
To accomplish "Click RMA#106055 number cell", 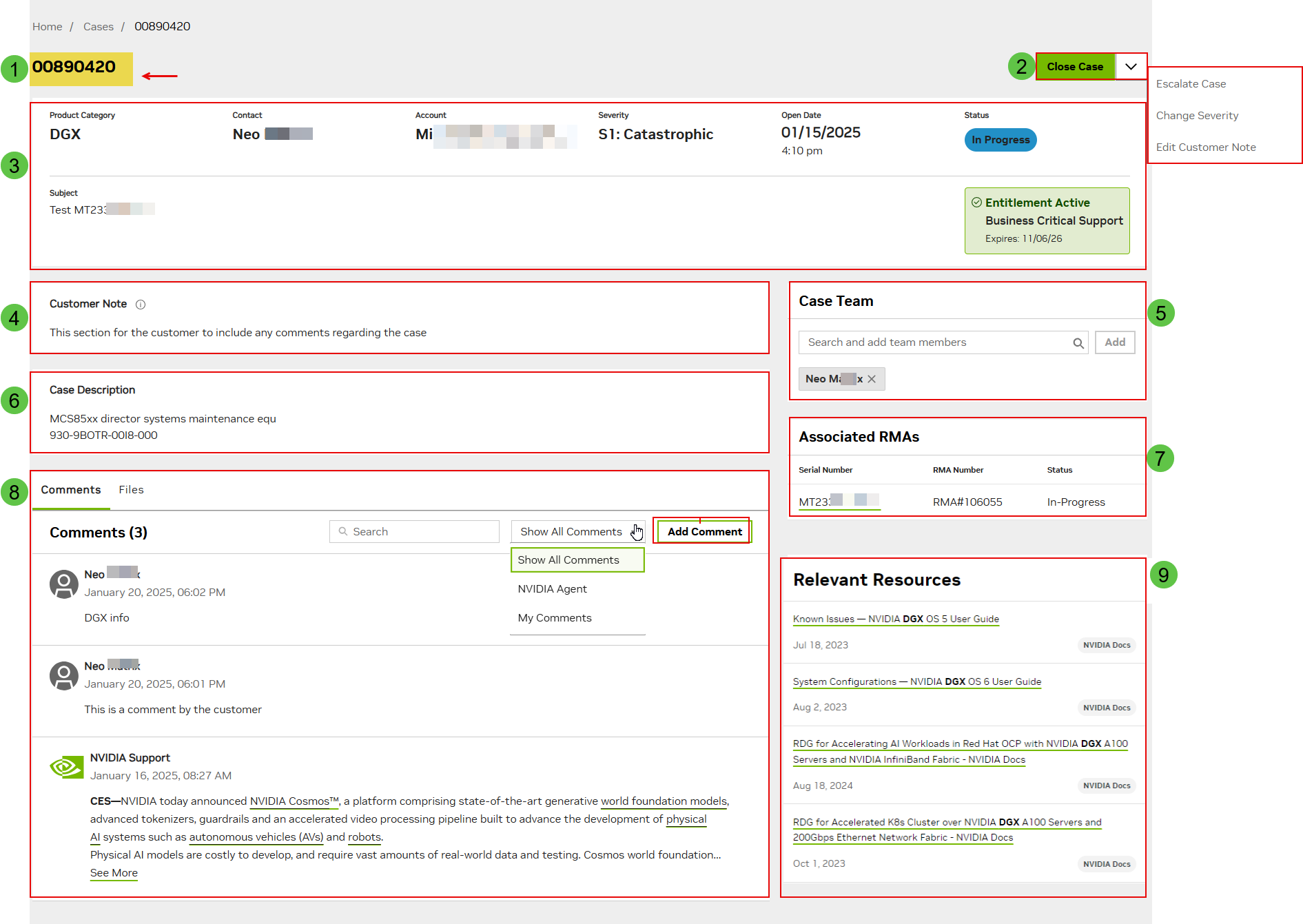I will point(967,502).
